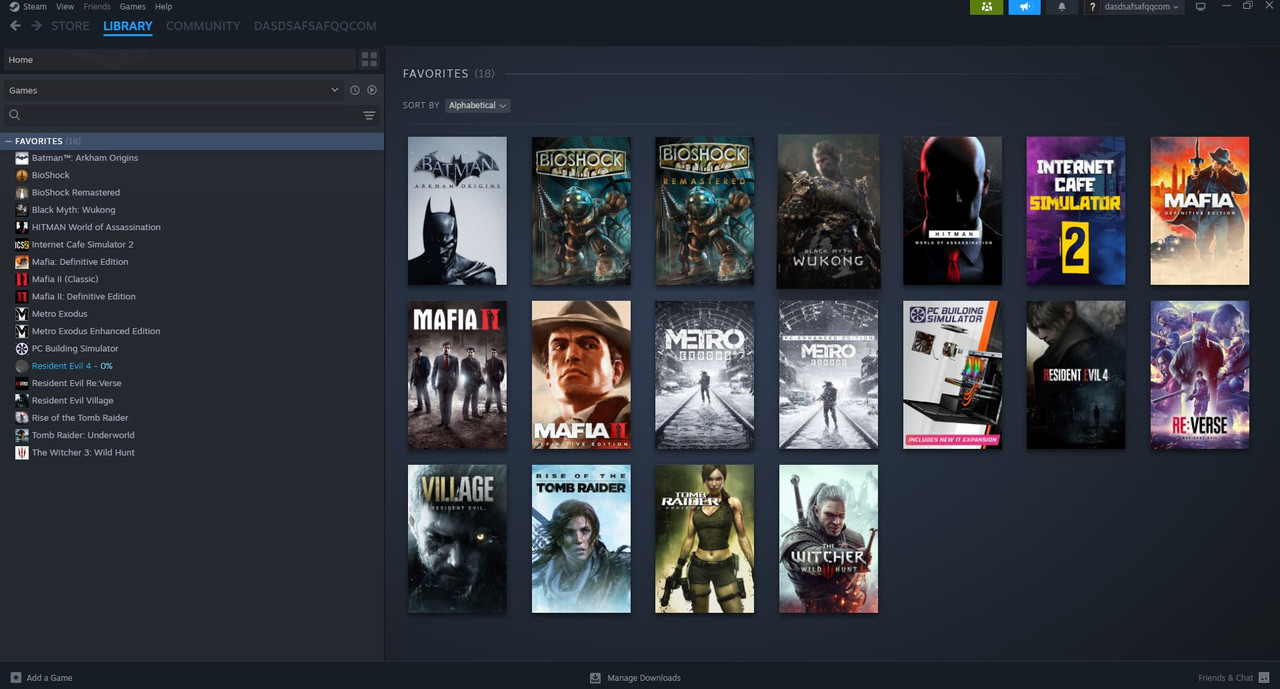Click the FAVORITES heading in main panel

pyautogui.click(x=435, y=74)
